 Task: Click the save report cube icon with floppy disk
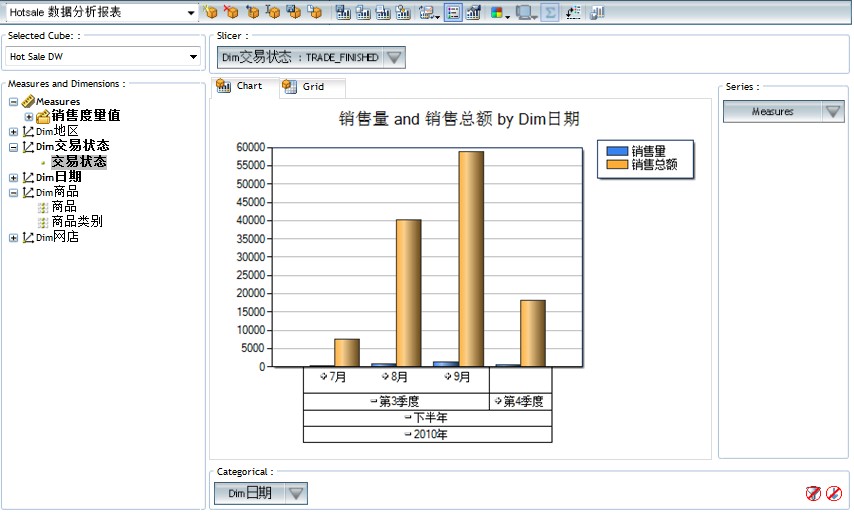point(294,12)
